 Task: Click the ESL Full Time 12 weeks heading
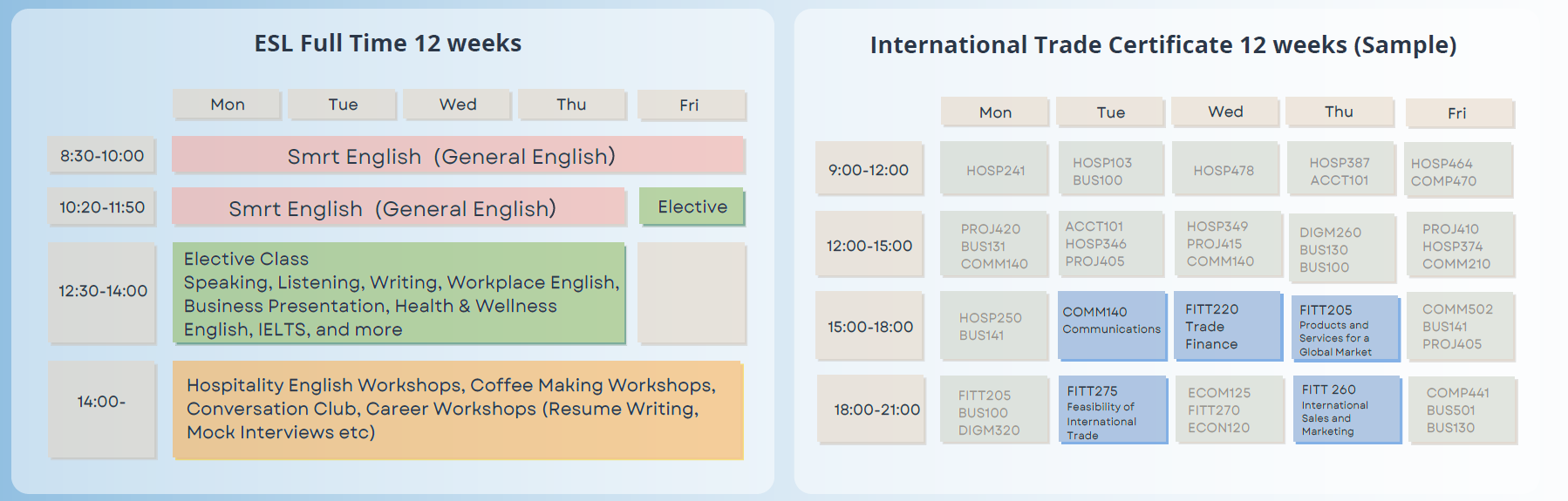388,44
